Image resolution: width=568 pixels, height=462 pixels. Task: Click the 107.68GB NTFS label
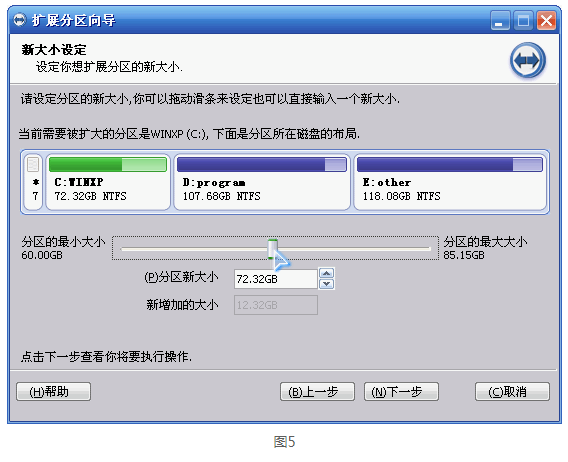(x=222, y=196)
